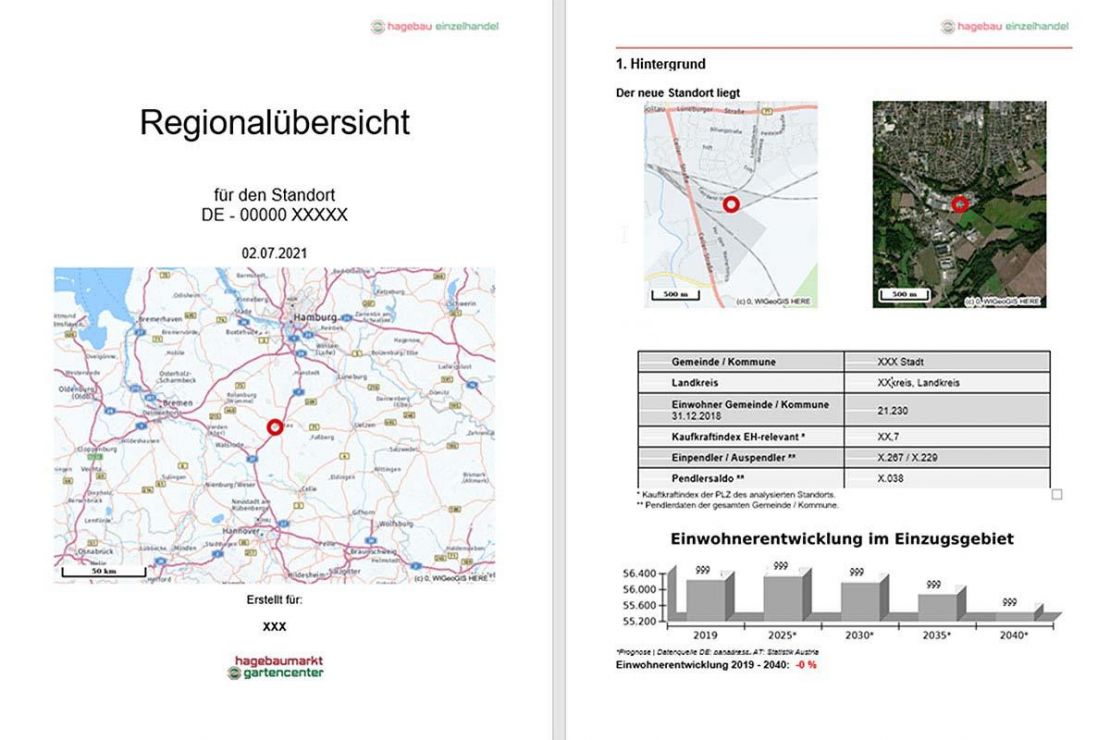Screen dimensions: 1110x740
Task: Select the 'Einwohner Gemeinde / Kommune' cell
Action: point(741,410)
